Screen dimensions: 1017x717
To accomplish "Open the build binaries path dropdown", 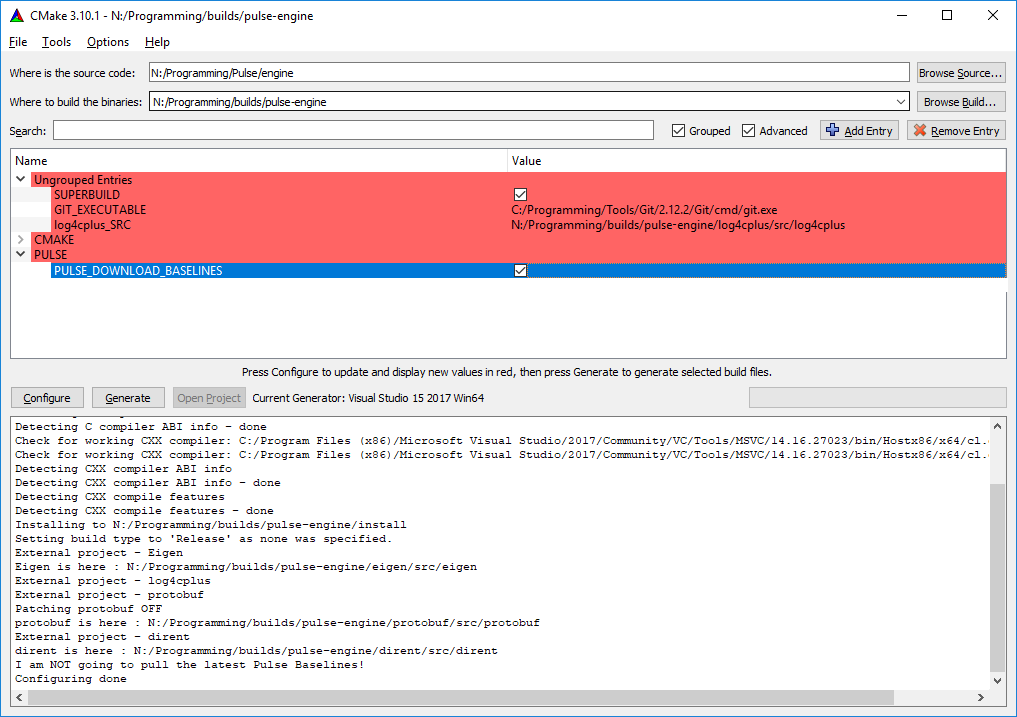I will point(899,102).
